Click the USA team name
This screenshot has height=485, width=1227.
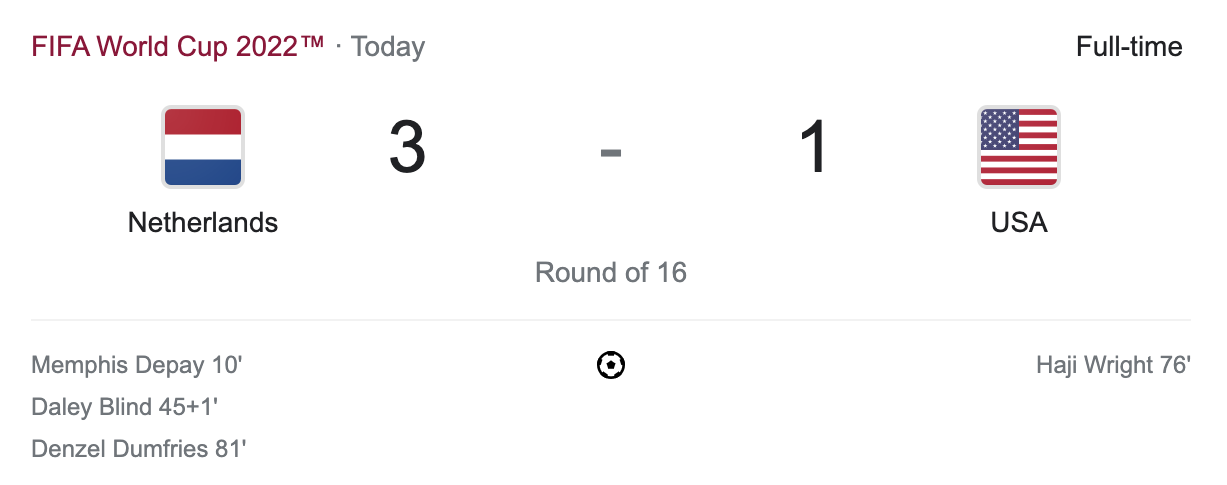[x=1018, y=222]
